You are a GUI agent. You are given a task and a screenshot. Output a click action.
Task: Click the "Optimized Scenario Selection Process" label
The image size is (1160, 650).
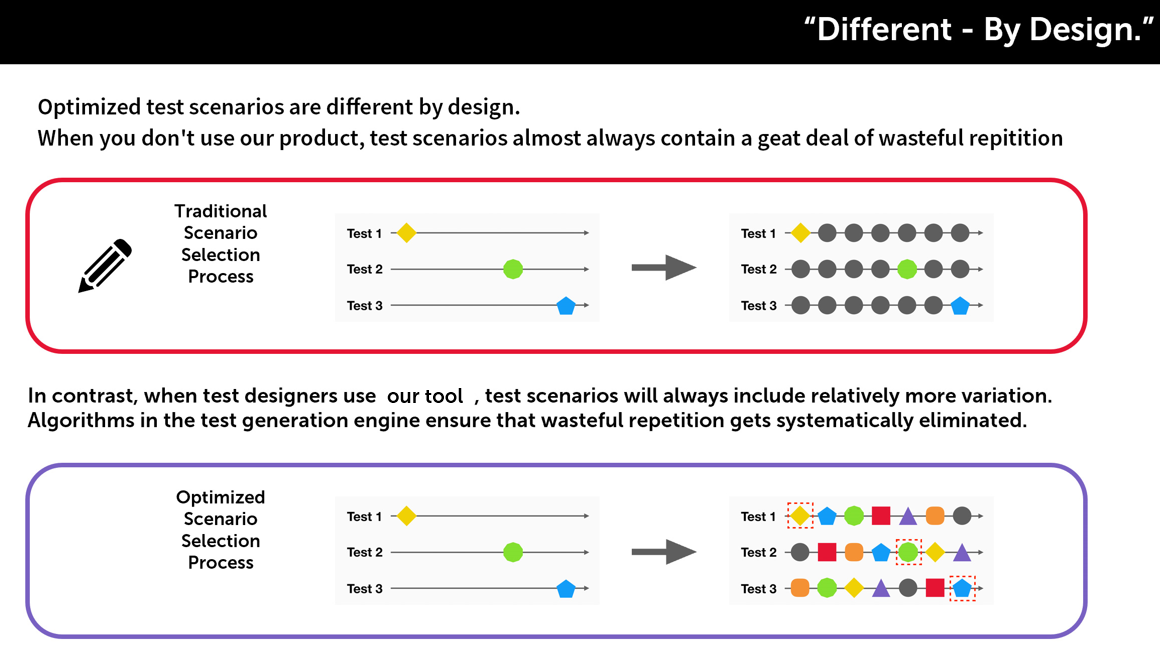220,529
